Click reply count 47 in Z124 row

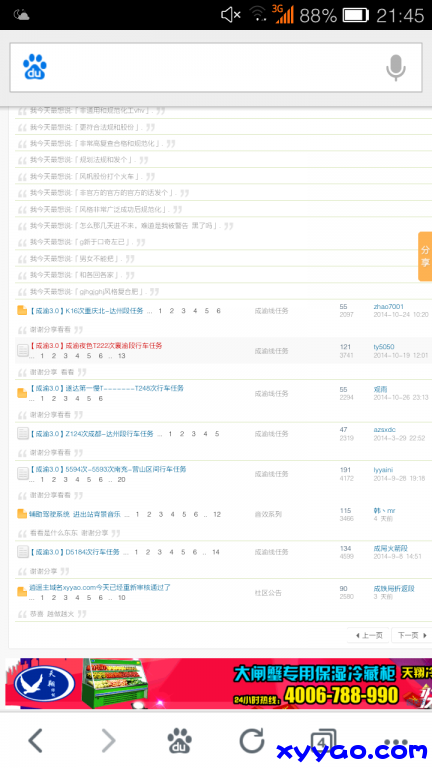click(343, 430)
